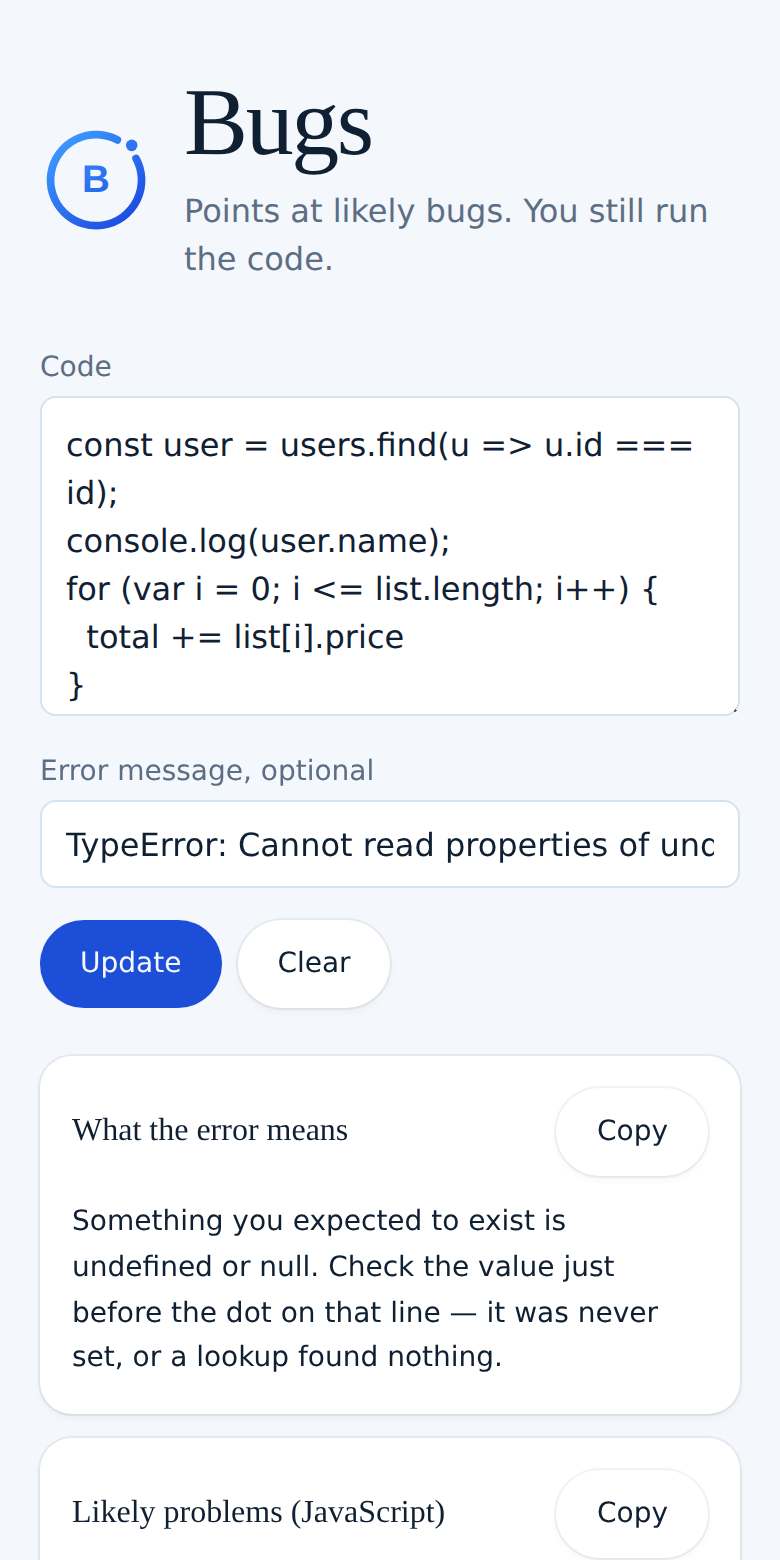
Task: Click the 'Something you expected to exist' paragraph
Action: (366, 1289)
